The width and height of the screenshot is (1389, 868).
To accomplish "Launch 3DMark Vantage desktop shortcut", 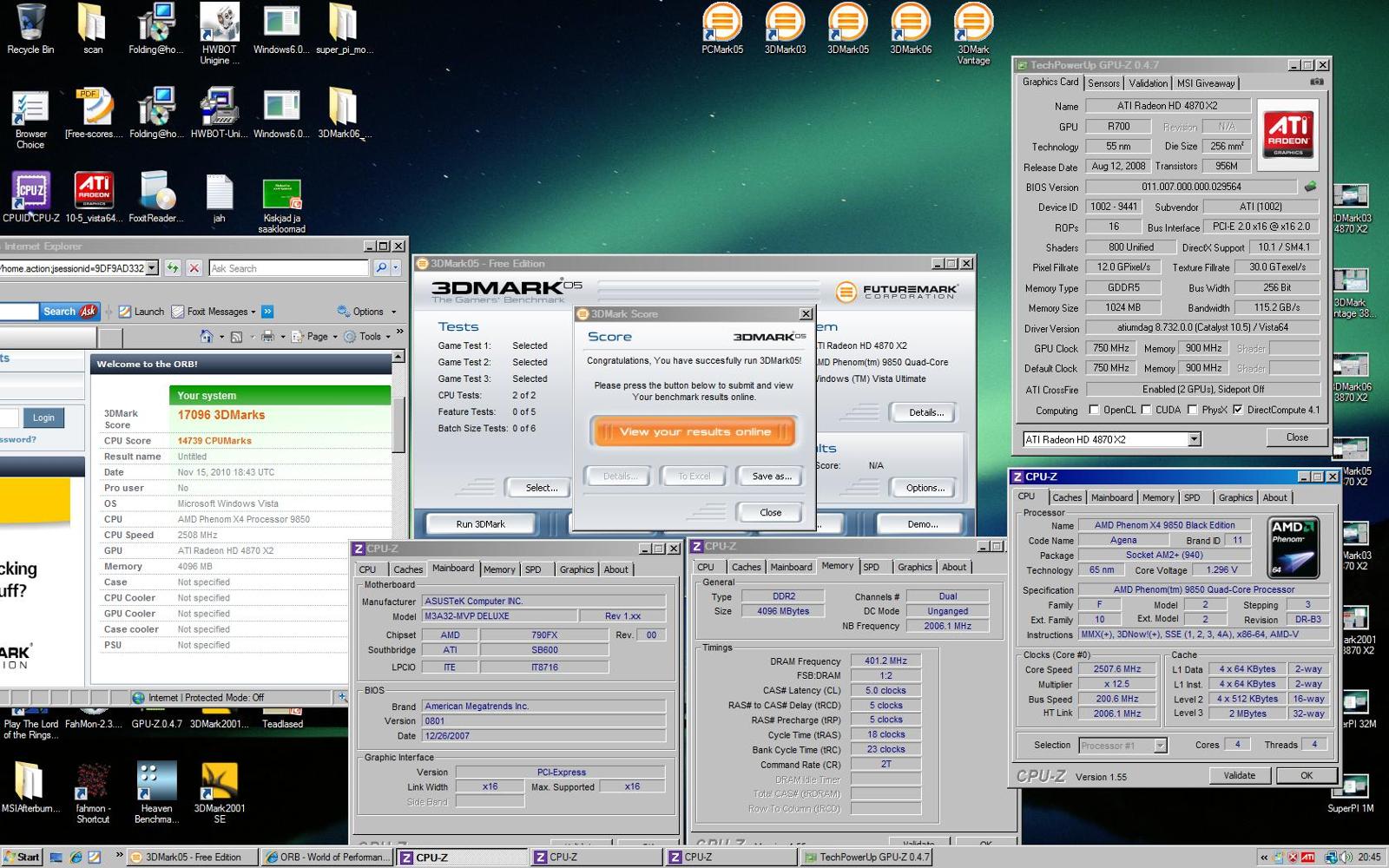I will 973,33.
